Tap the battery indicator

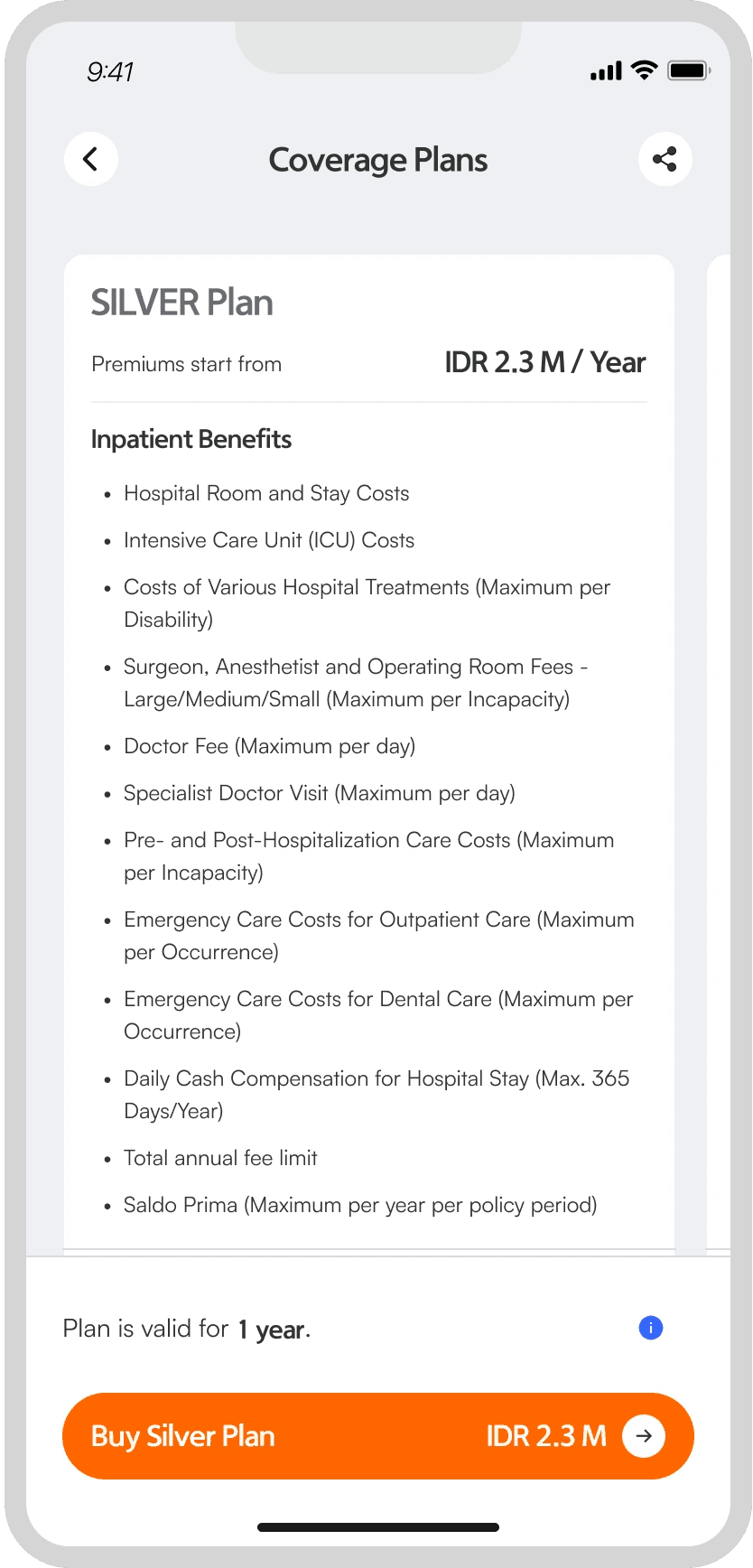point(689,70)
